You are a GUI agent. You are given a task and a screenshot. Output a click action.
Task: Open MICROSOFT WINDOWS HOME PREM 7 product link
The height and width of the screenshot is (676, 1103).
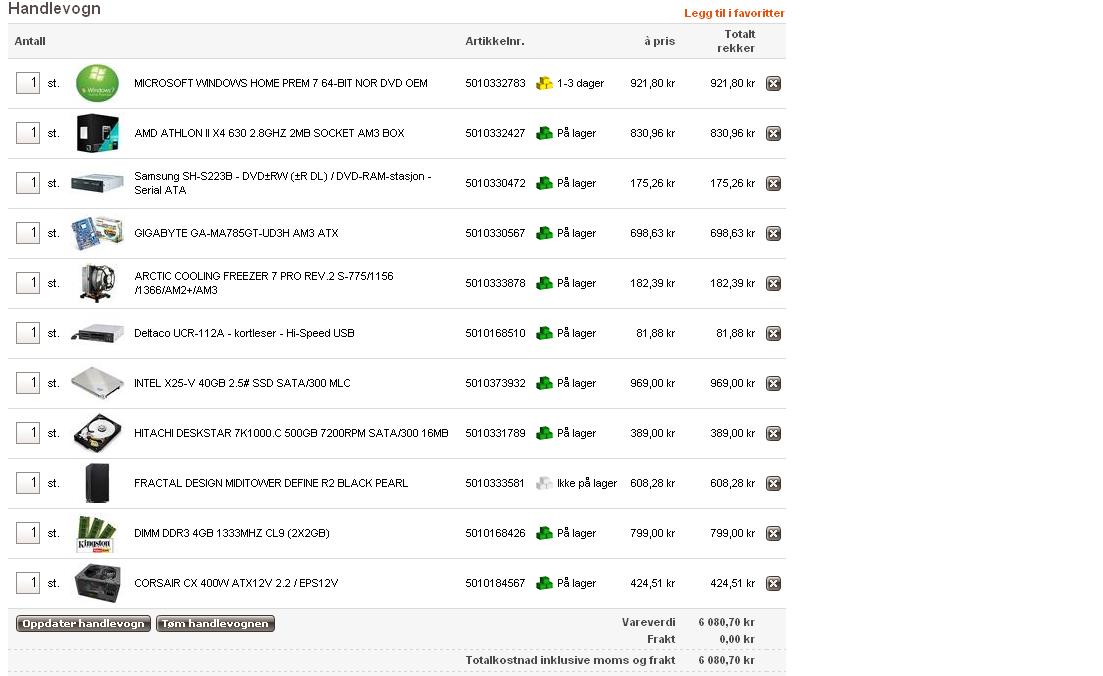coord(281,83)
